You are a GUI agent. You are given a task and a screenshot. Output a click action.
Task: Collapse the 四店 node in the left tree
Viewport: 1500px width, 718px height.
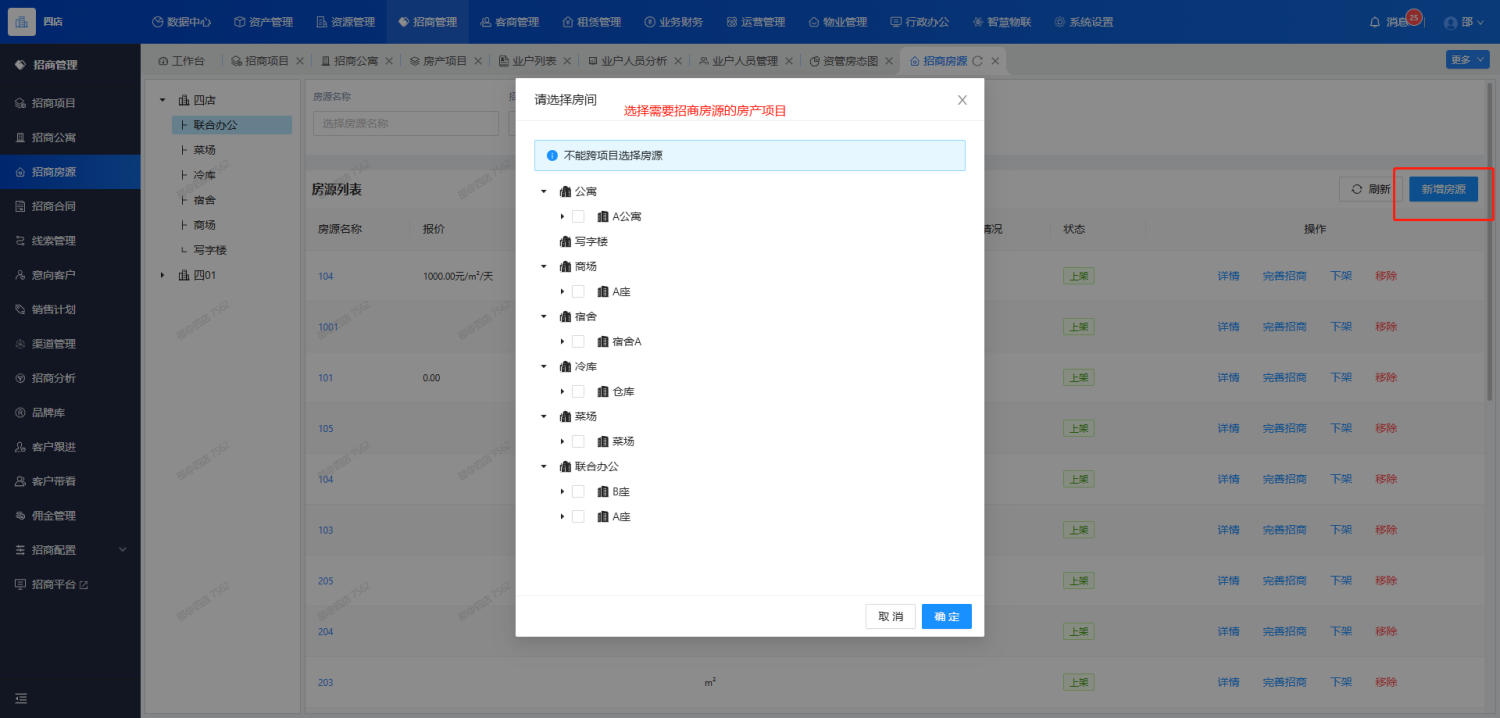click(163, 100)
